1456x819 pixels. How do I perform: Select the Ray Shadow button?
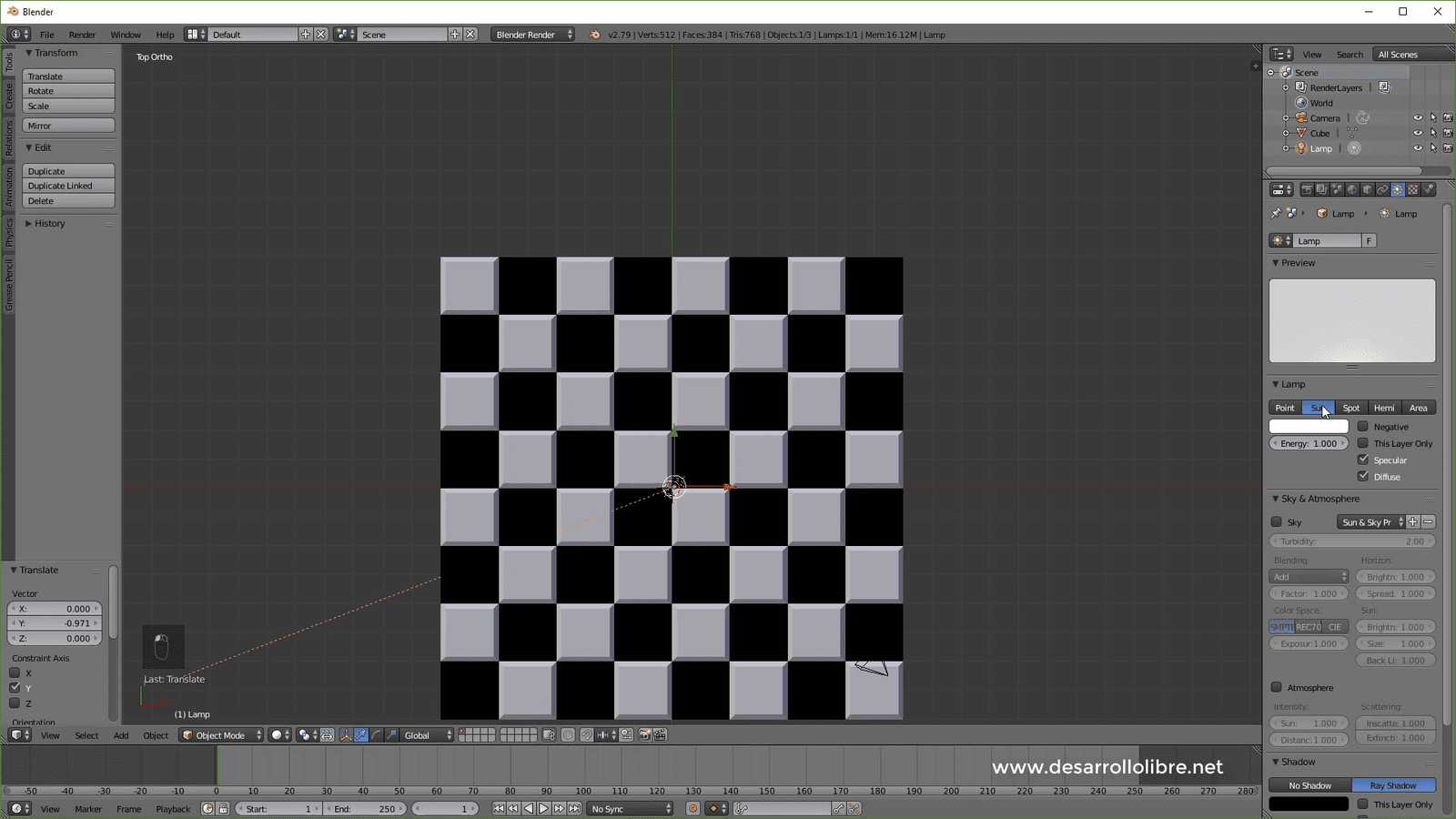click(1393, 785)
